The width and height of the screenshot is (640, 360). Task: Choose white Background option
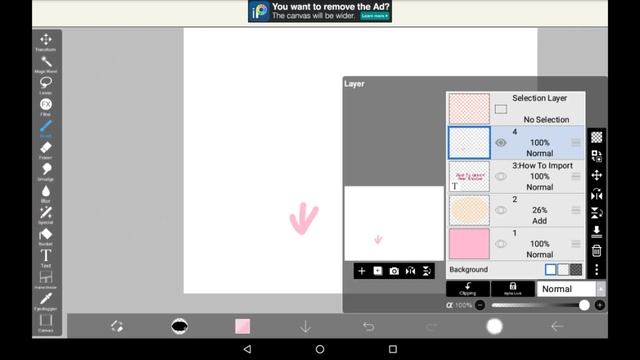click(x=551, y=269)
